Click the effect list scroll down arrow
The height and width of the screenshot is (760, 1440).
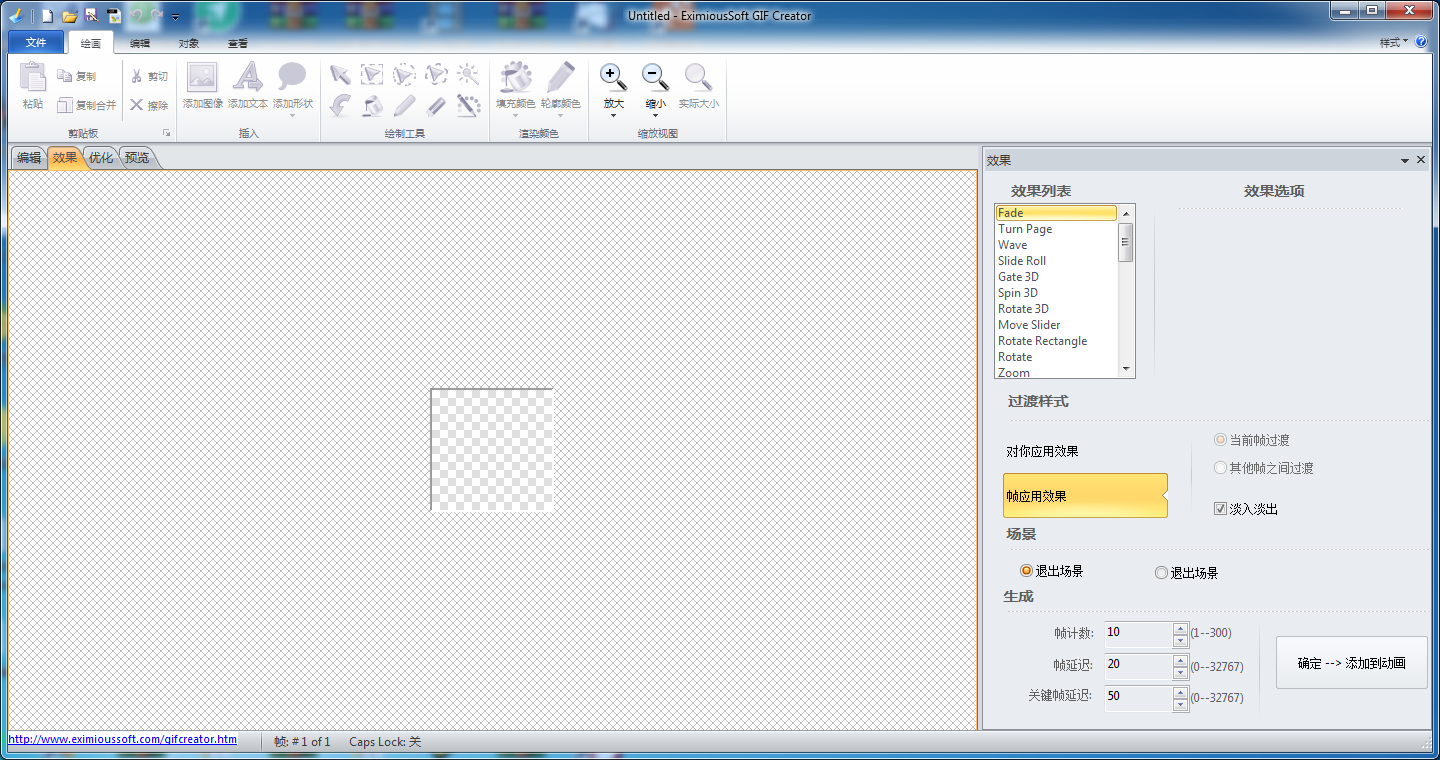[x=1126, y=369]
